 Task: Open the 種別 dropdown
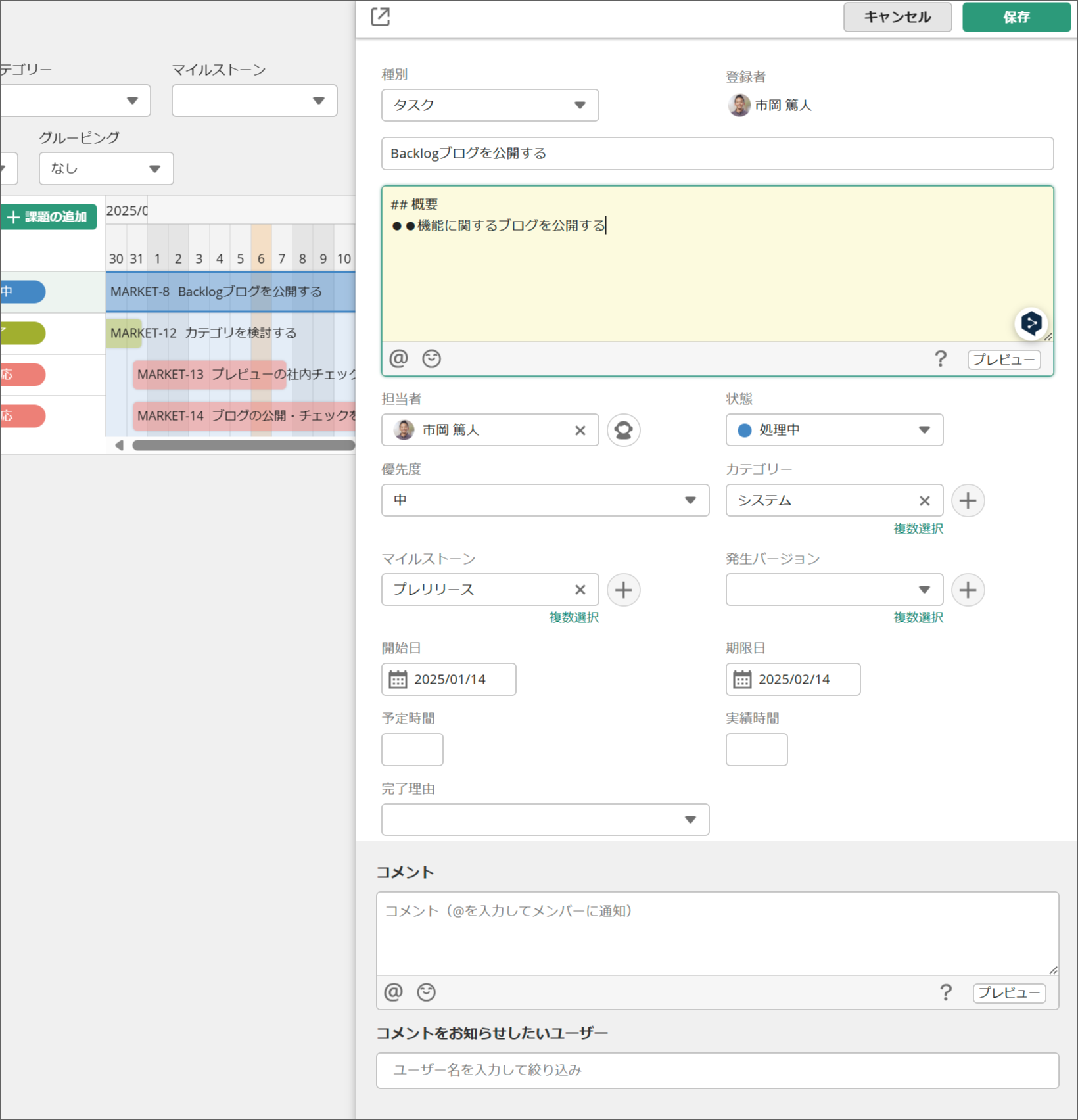pyautogui.click(x=490, y=105)
